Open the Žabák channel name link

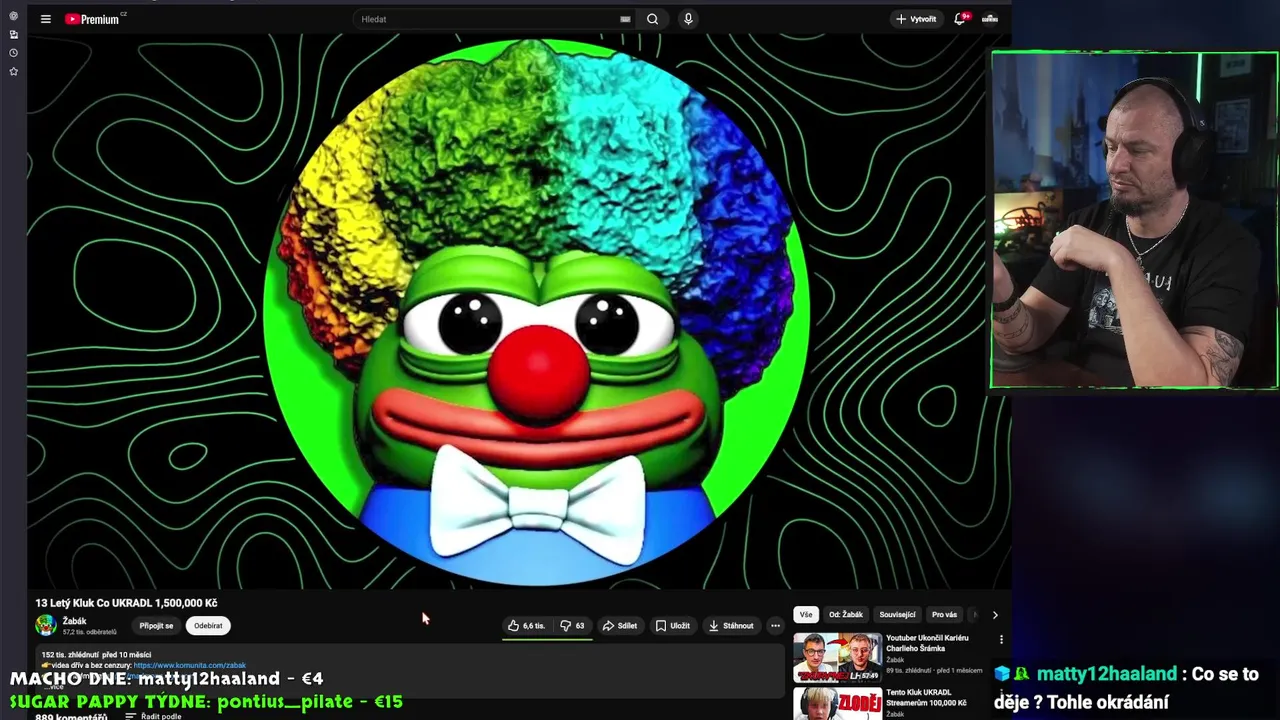tap(74, 621)
